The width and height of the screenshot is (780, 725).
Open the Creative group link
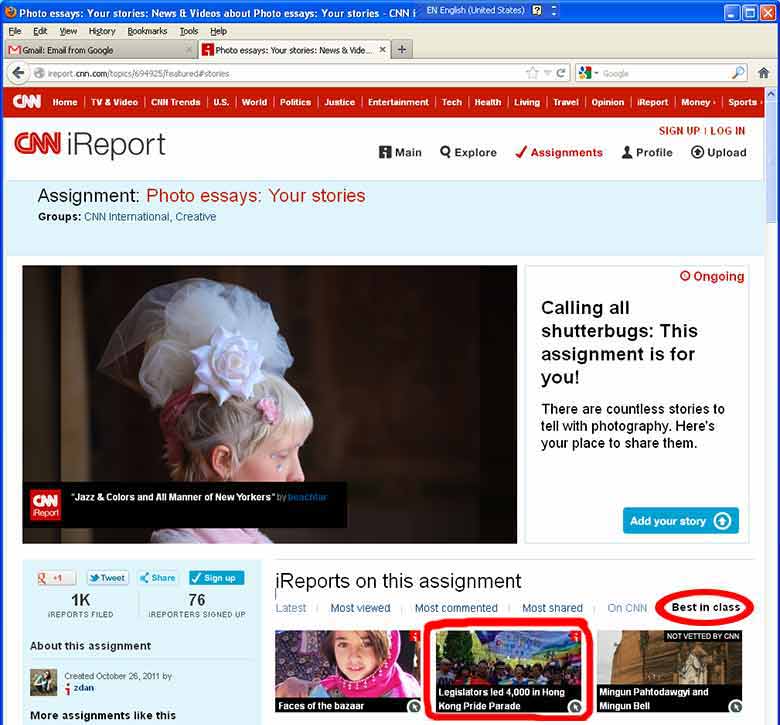tap(195, 217)
